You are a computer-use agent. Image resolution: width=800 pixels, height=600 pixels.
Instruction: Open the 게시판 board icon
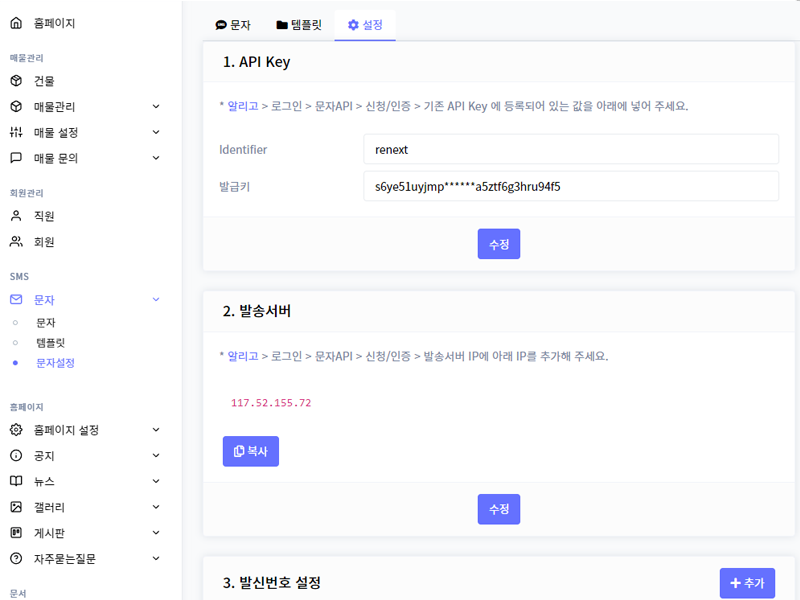click(x=16, y=533)
